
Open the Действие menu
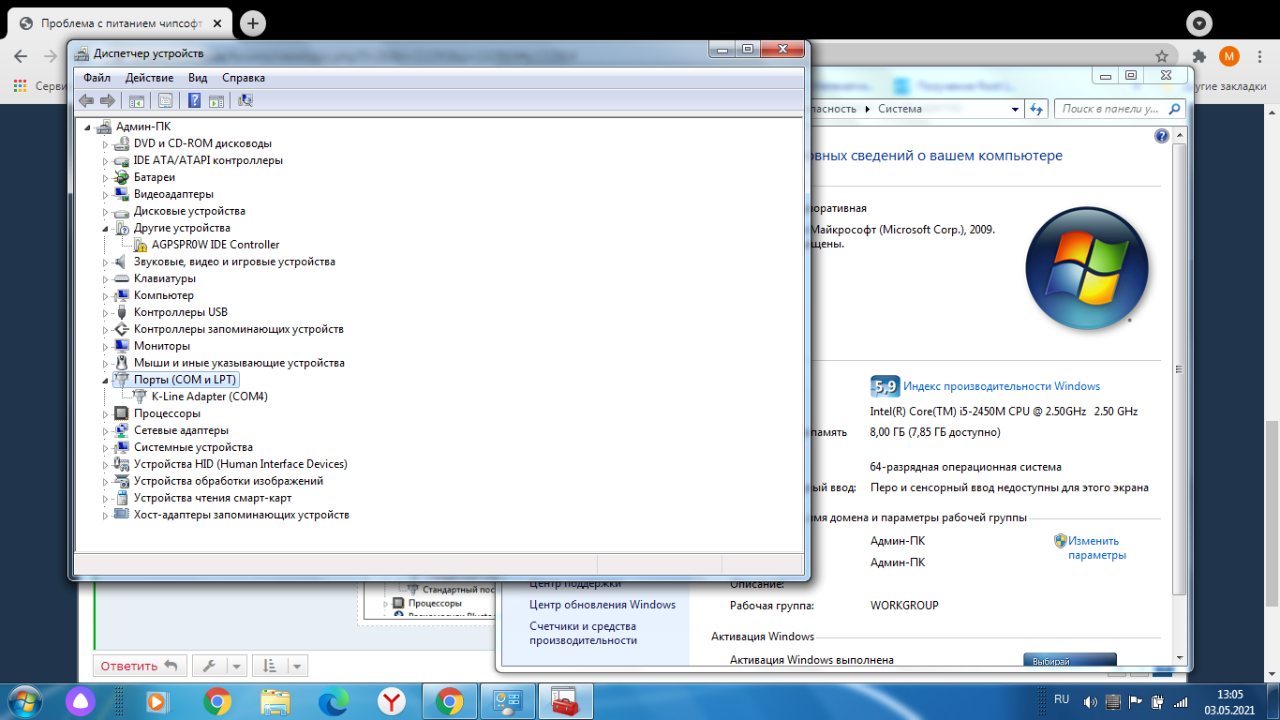click(149, 78)
